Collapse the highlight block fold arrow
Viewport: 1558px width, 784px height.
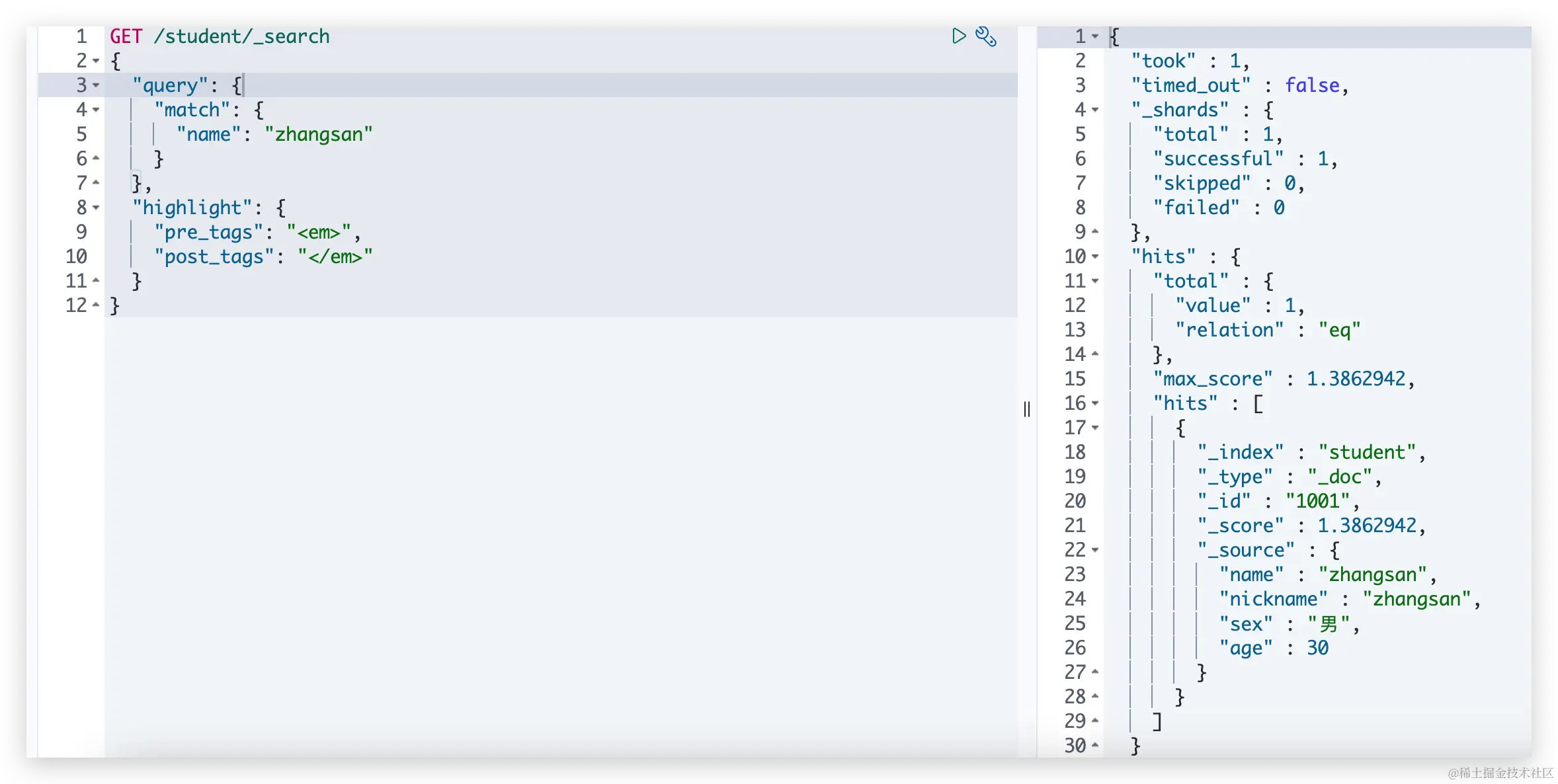click(97, 208)
